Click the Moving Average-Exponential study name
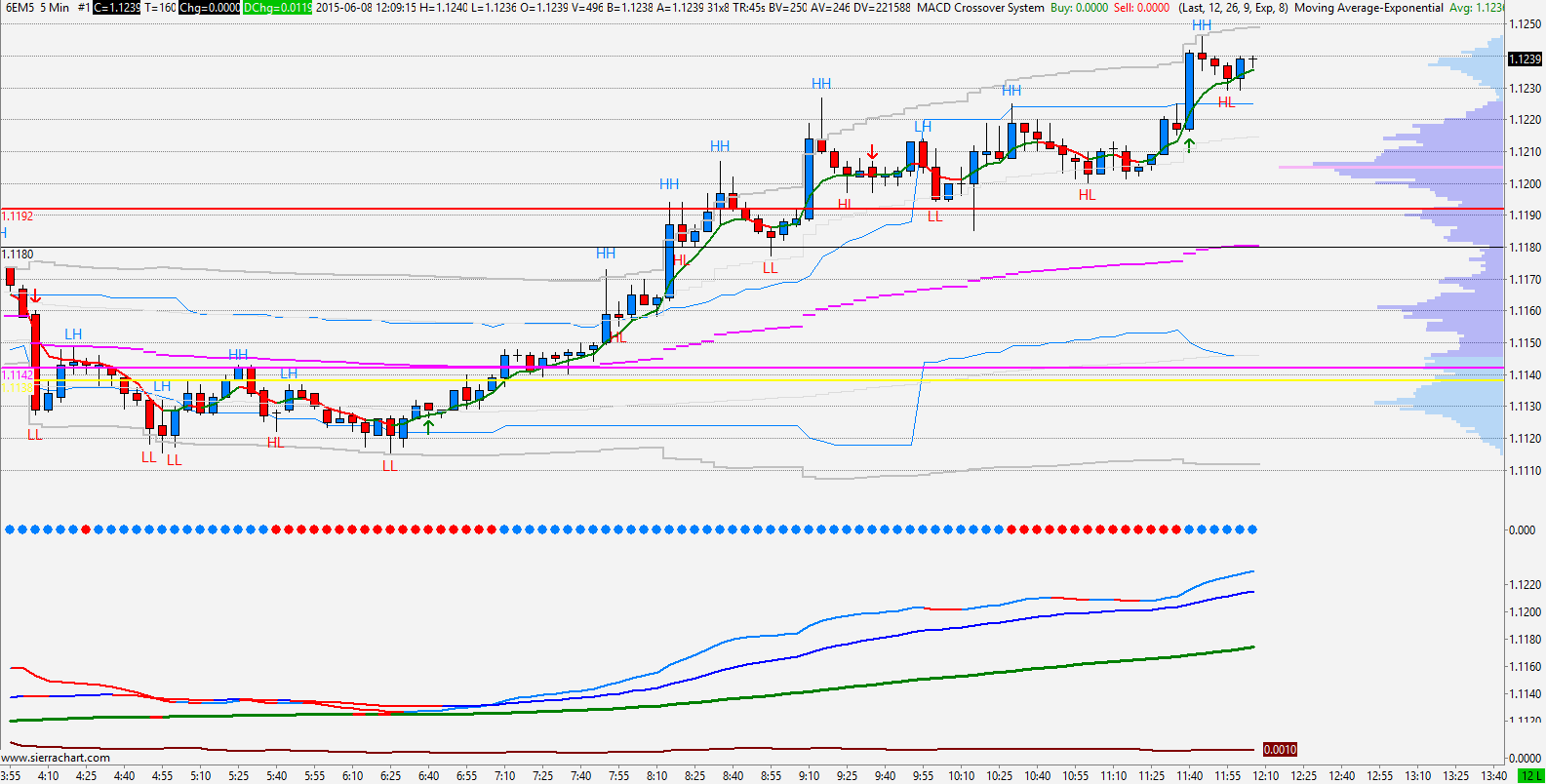 coord(1368,8)
